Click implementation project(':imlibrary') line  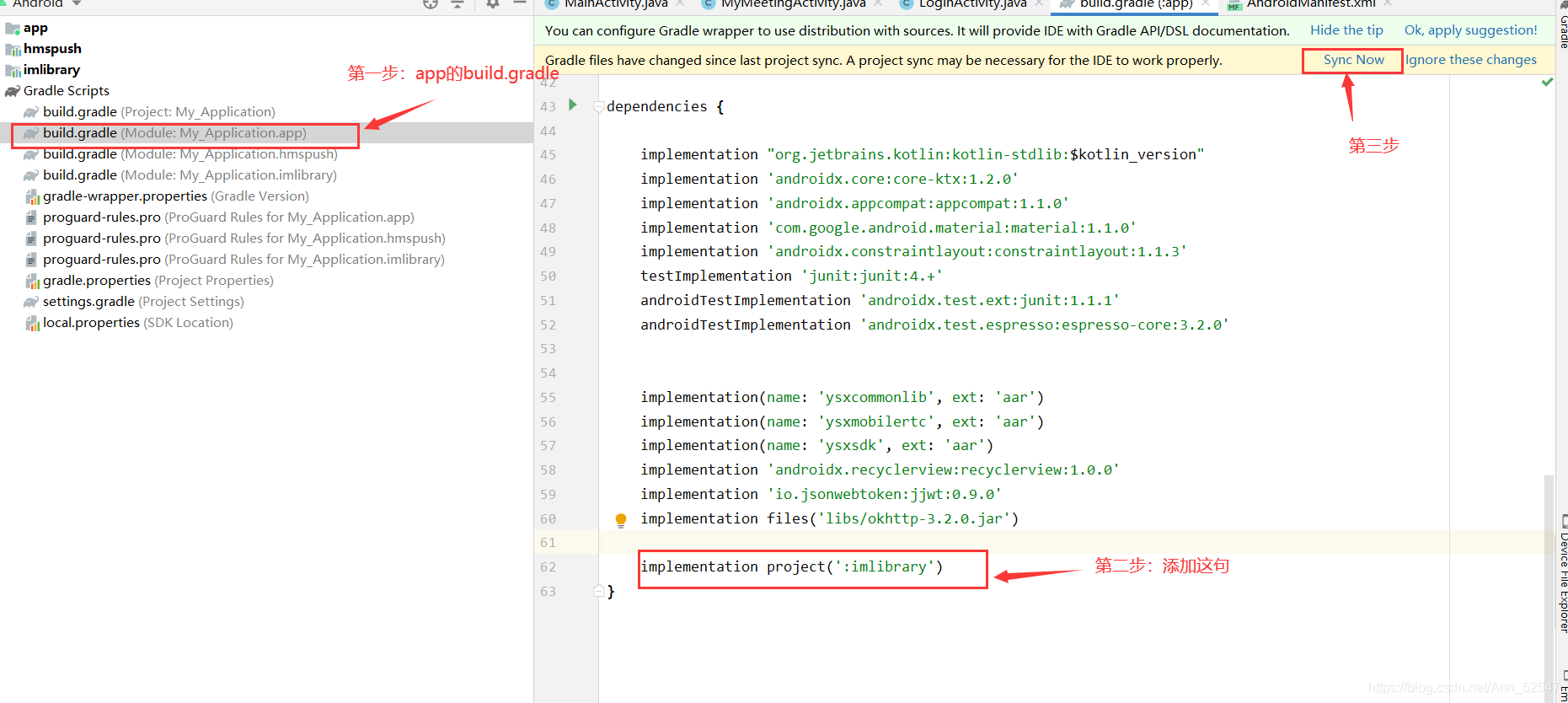[791, 566]
